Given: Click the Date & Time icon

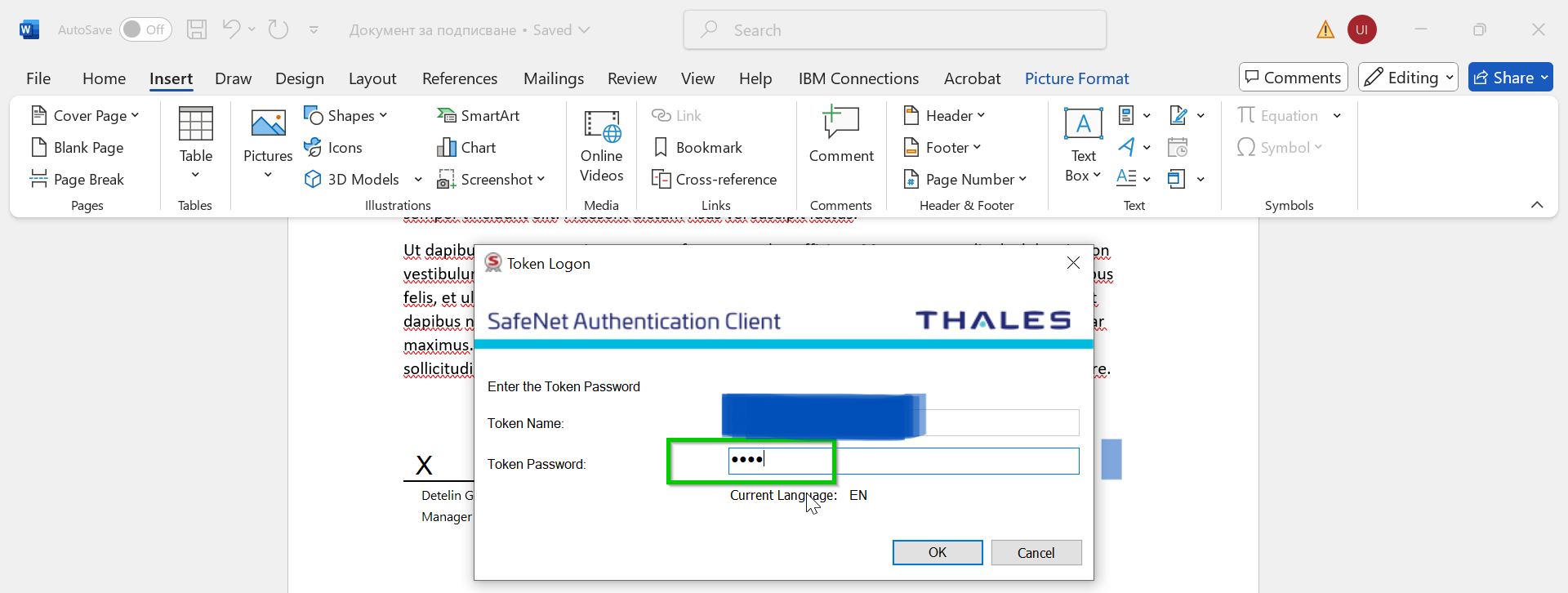Looking at the screenshot, I should tap(1178, 148).
